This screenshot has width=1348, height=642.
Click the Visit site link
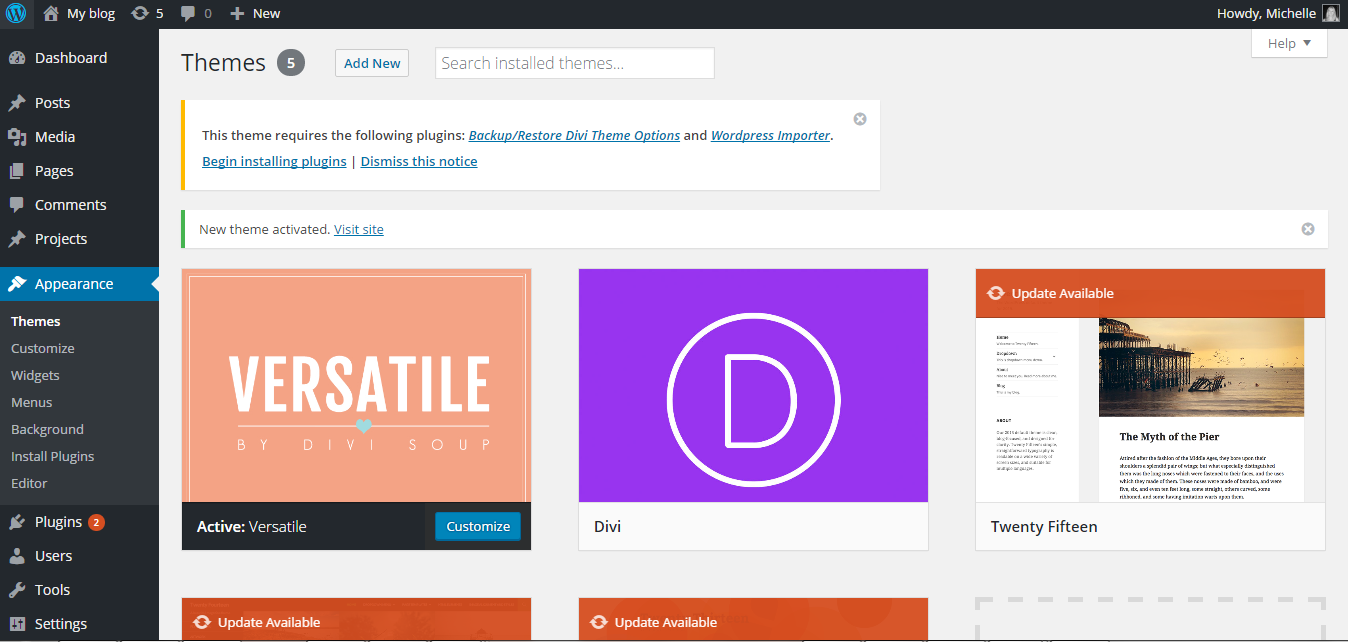pos(359,229)
